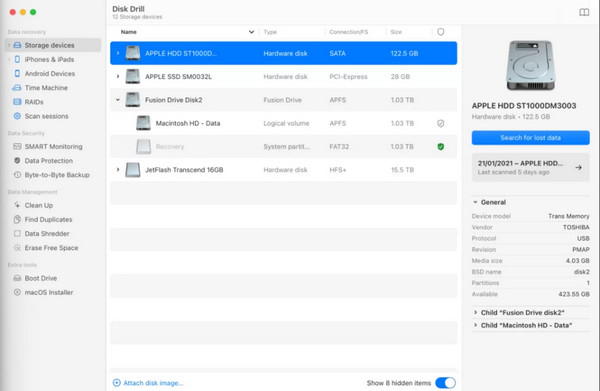Viewport: 600px width, 391px height.
Task: Expand Child "Macintosh HD - Data" section
Action: tap(475, 325)
